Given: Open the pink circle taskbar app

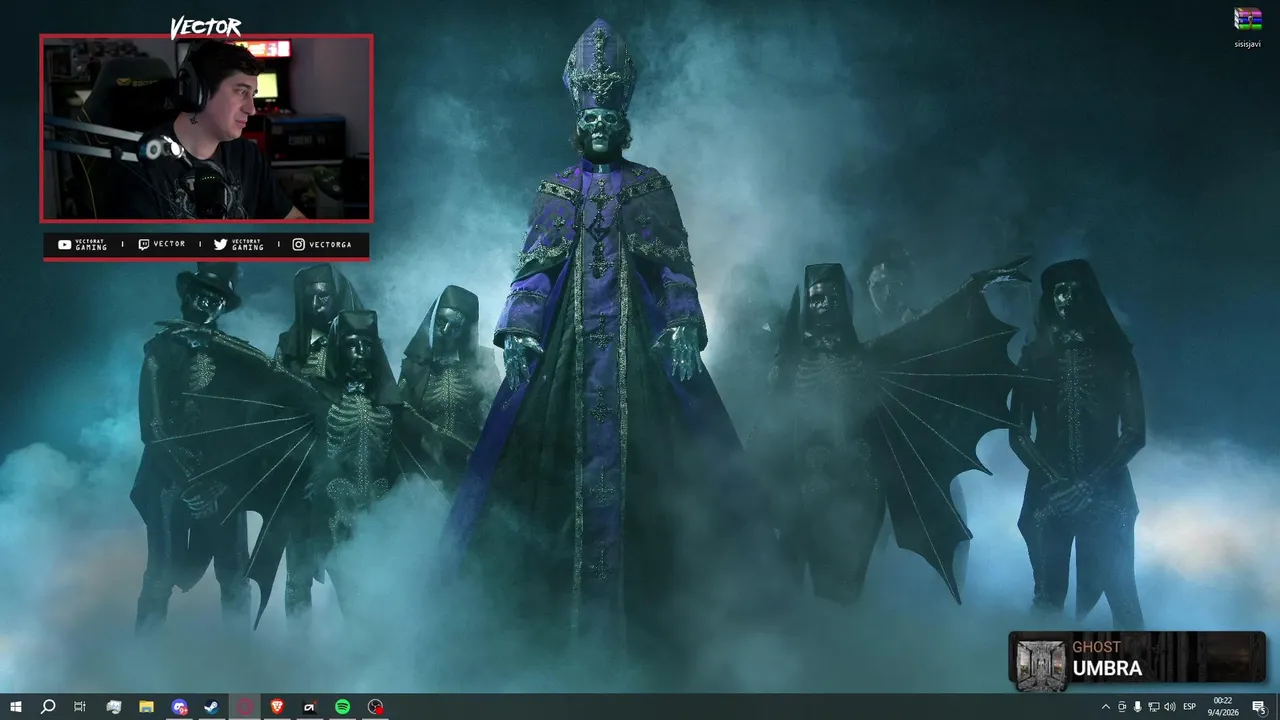Looking at the screenshot, I should click(245, 707).
